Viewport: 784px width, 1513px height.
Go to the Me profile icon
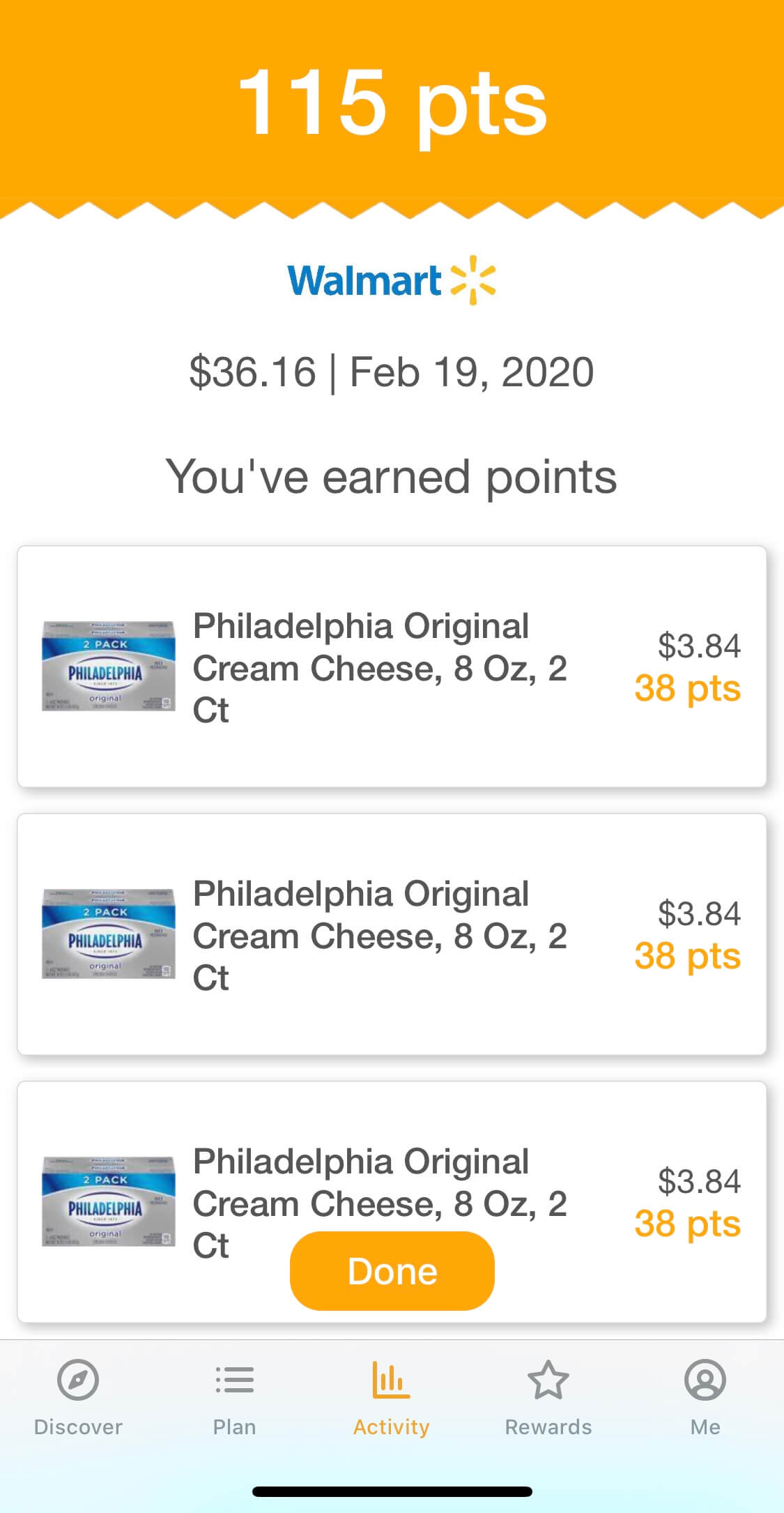pyautogui.click(x=705, y=1380)
